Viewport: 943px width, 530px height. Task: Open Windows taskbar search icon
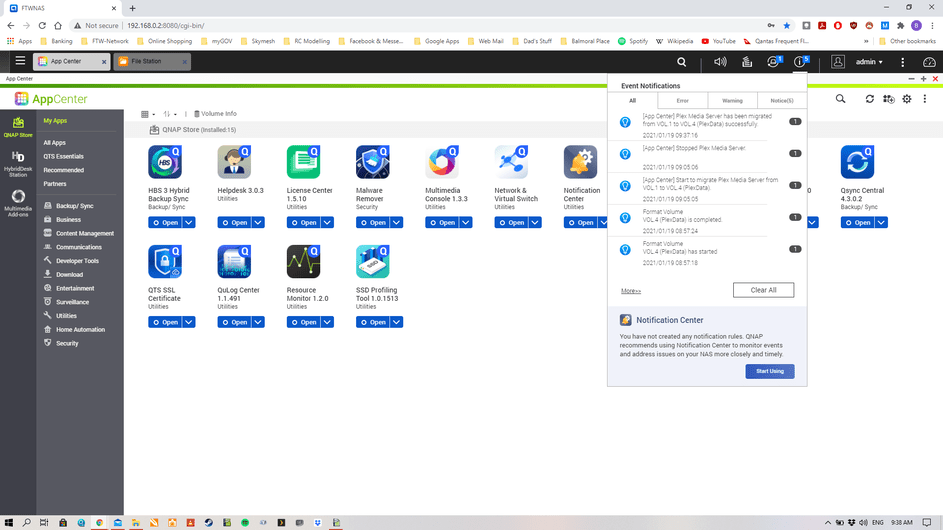tap(26, 522)
